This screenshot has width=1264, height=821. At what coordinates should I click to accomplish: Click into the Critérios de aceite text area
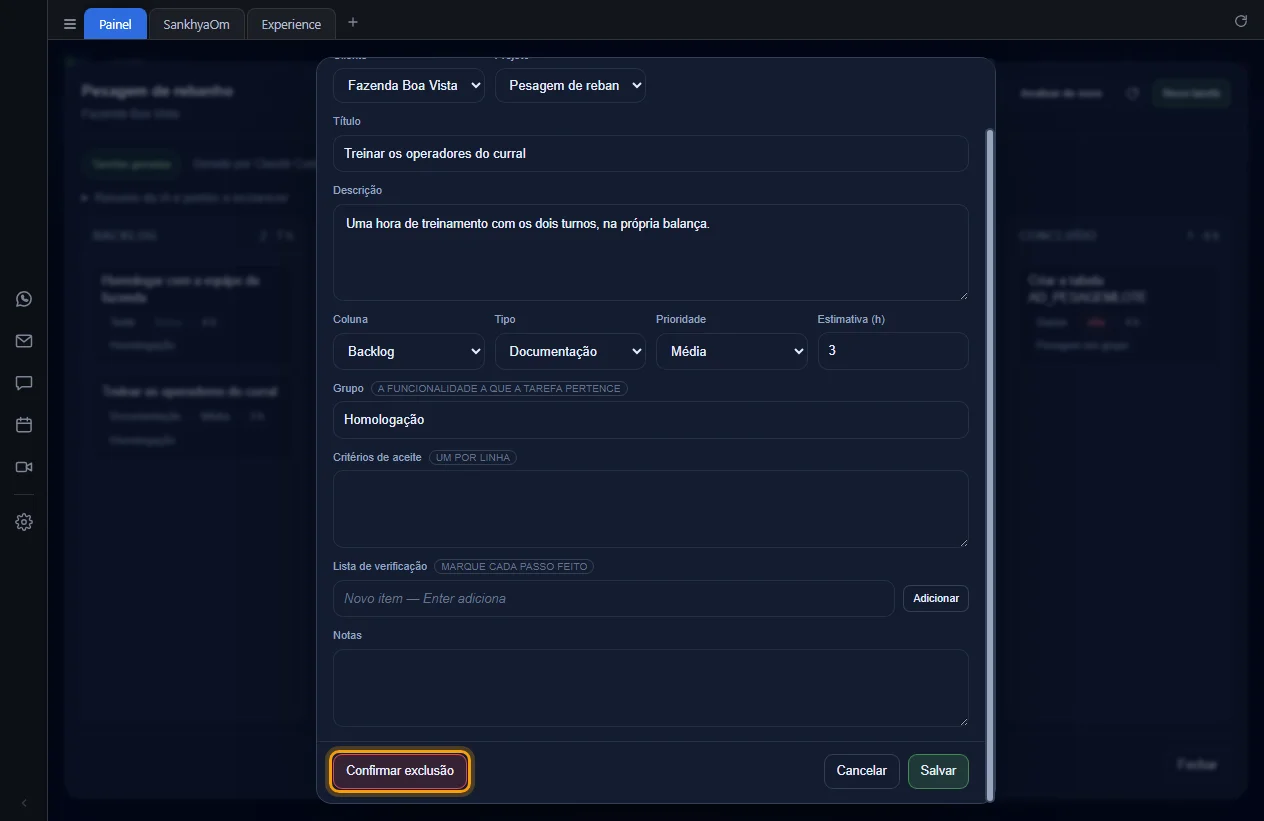coord(651,509)
